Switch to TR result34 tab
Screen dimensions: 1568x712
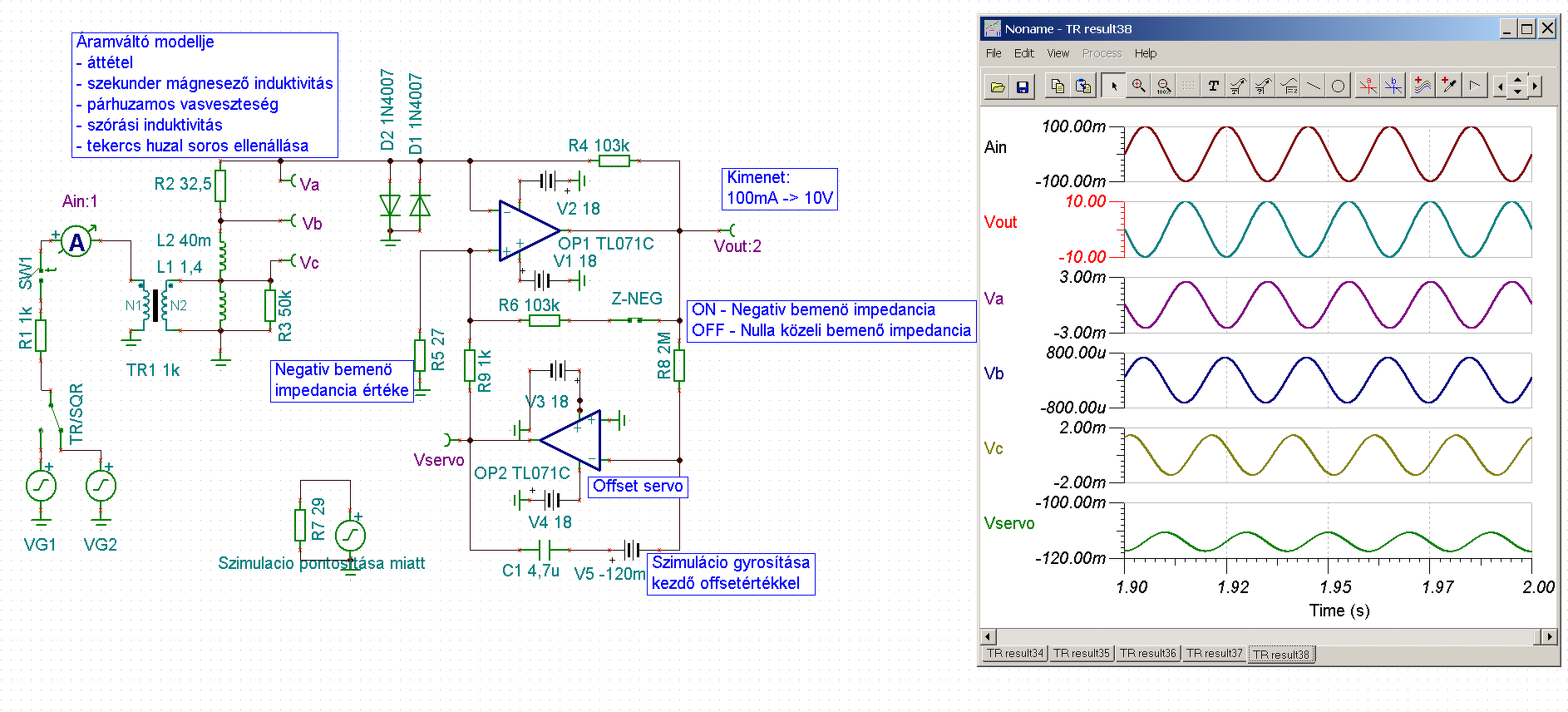(1014, 653)
